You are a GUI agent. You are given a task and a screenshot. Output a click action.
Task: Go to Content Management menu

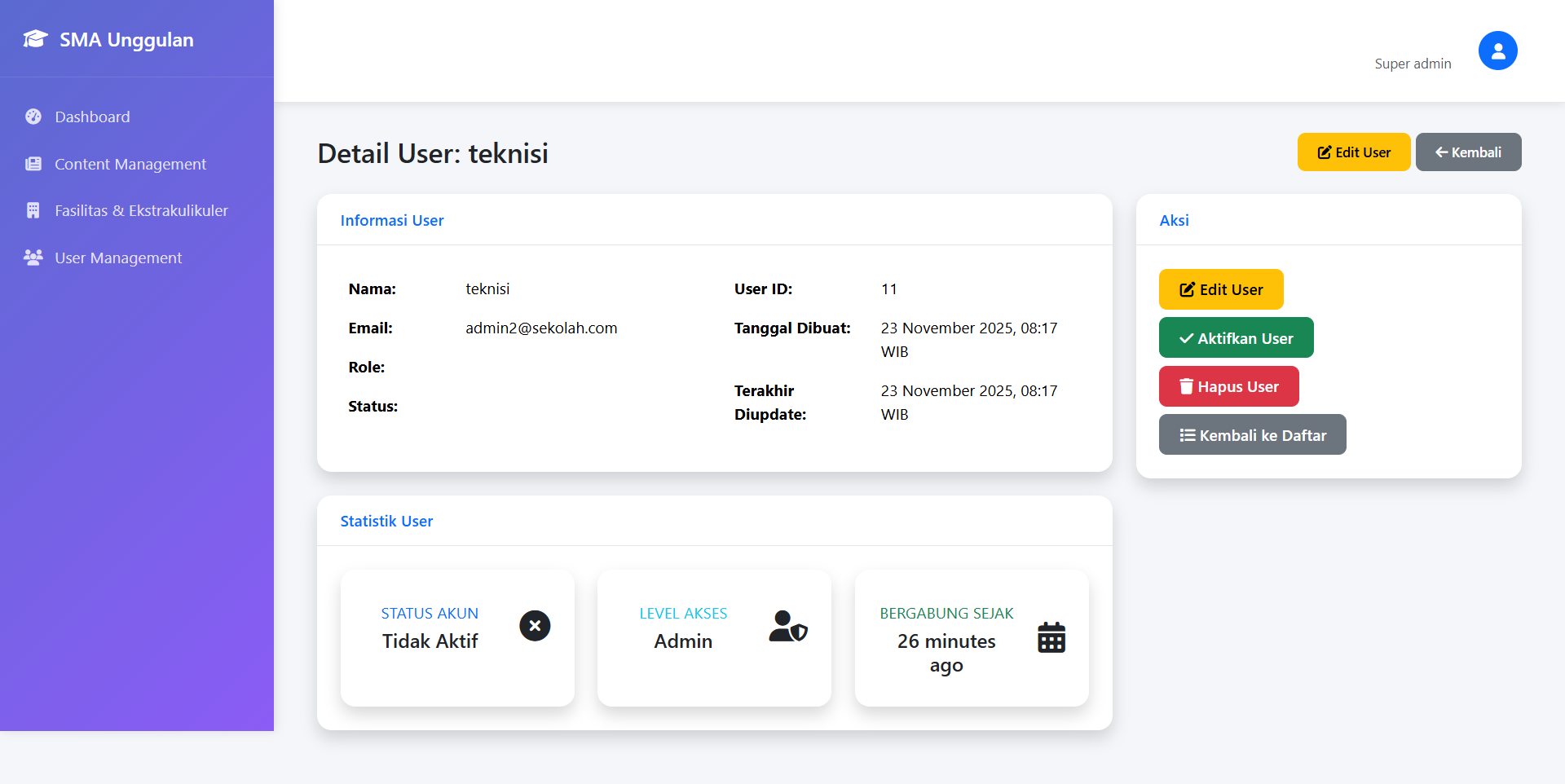click(130, 164)
